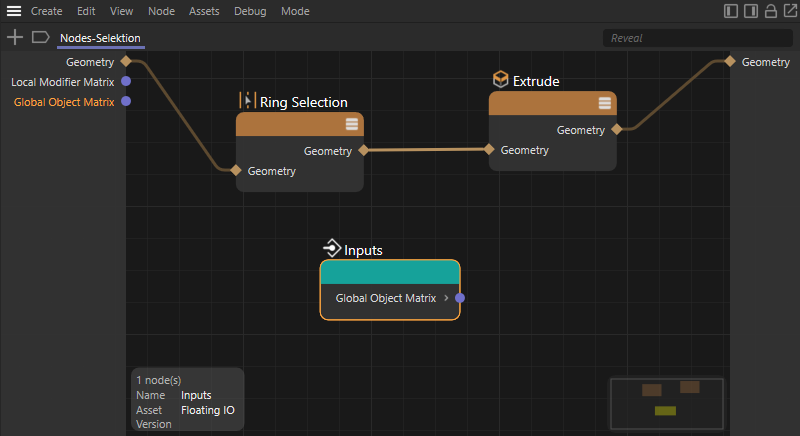Click the Reveal search field
The height and width of the screenshot is (436, 800).
coord(697,38)
